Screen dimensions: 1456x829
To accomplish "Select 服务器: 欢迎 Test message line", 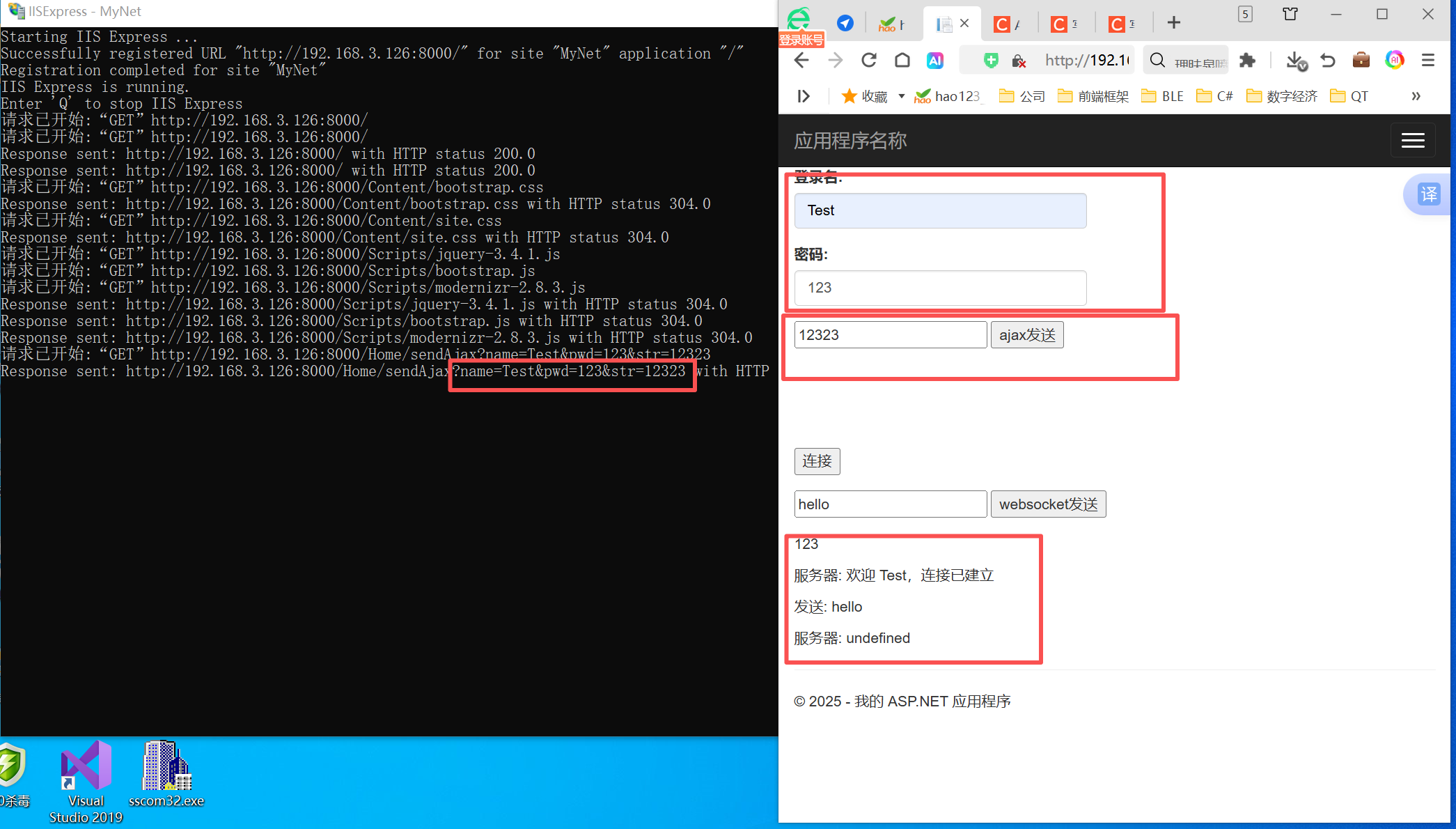I will pos(893,575).
